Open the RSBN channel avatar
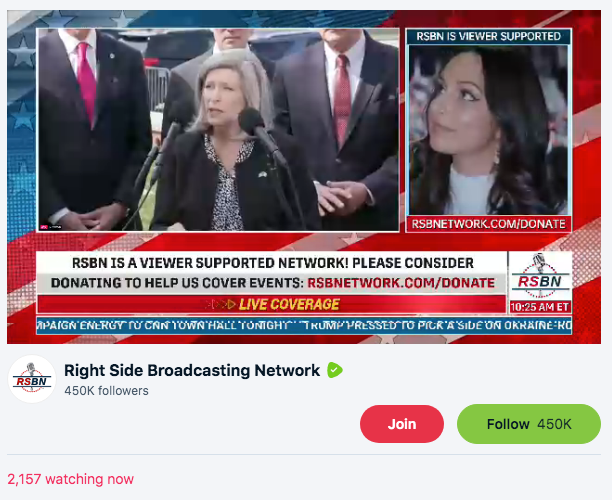 point(32,379)
